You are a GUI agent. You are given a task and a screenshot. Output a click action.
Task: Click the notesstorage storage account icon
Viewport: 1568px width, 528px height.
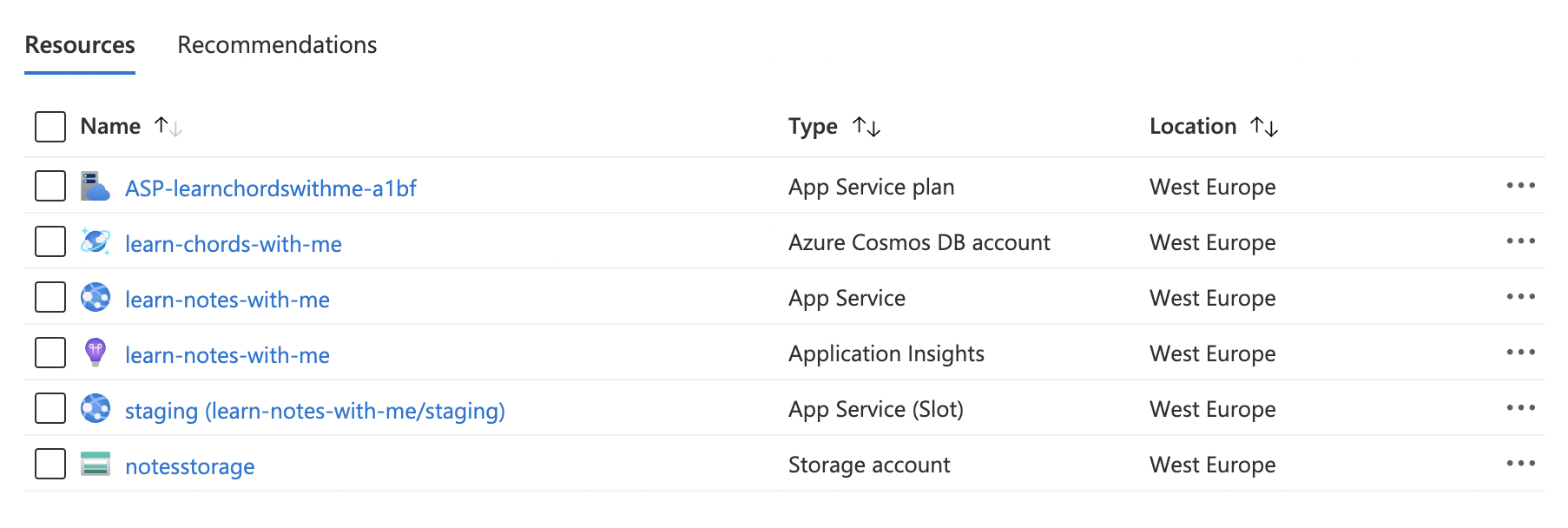pos(95,464)
